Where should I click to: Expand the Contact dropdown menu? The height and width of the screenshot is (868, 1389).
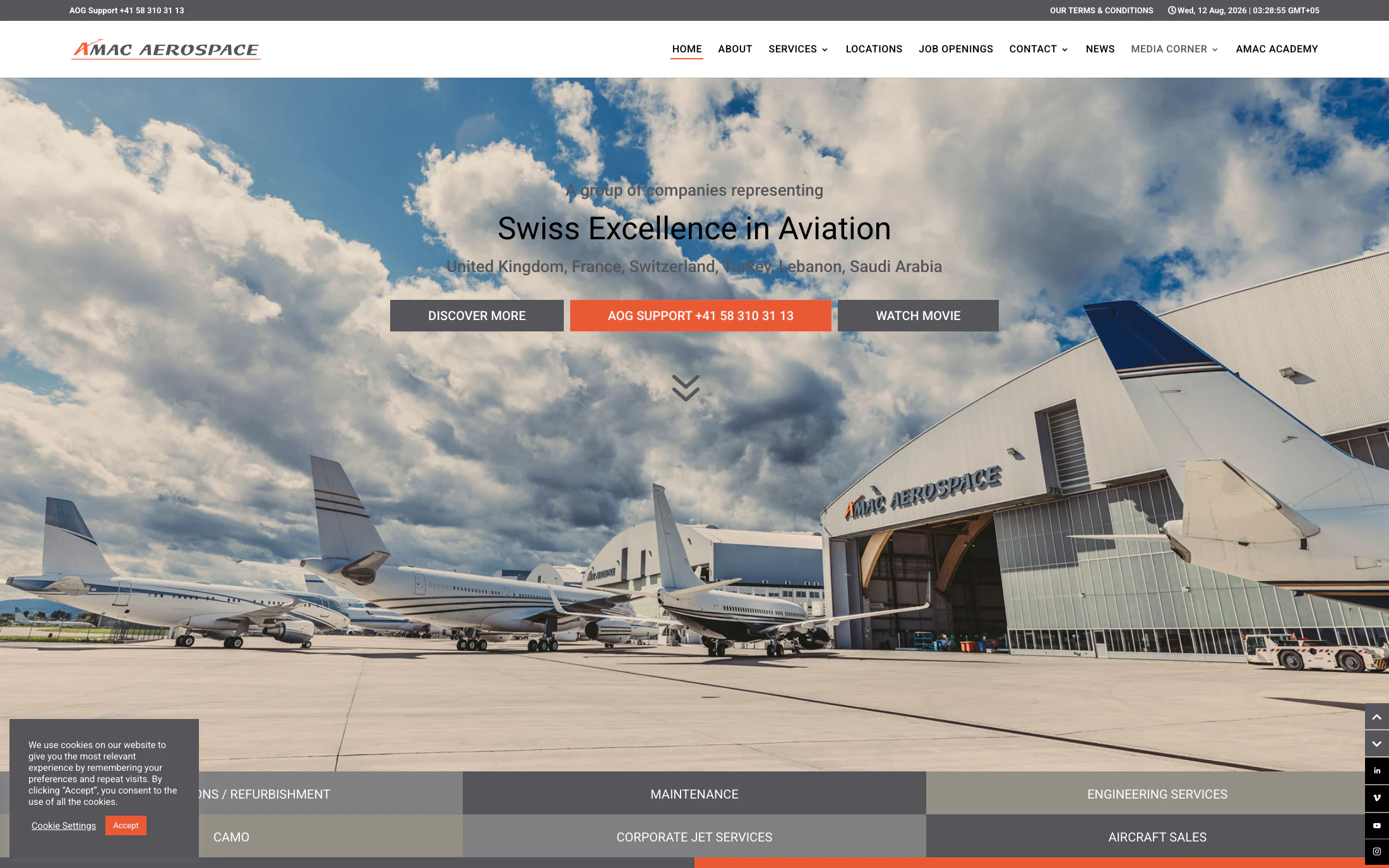point(1039,49)
